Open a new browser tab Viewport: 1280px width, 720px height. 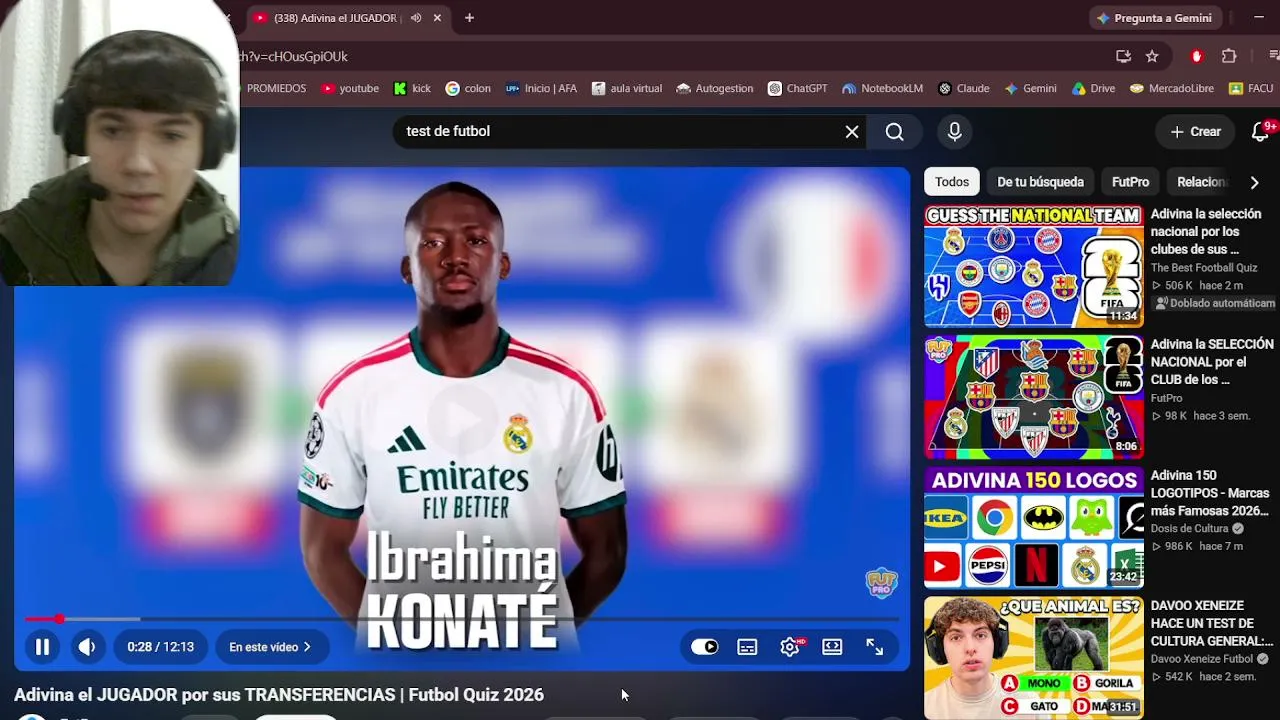click(x=469, y=18)
